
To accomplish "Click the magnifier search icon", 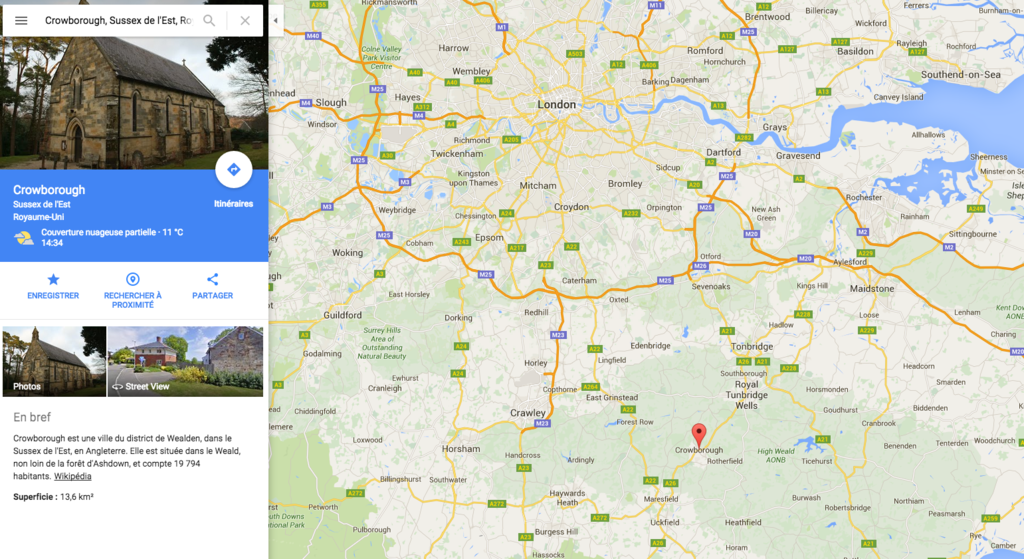I will (209, 20).
